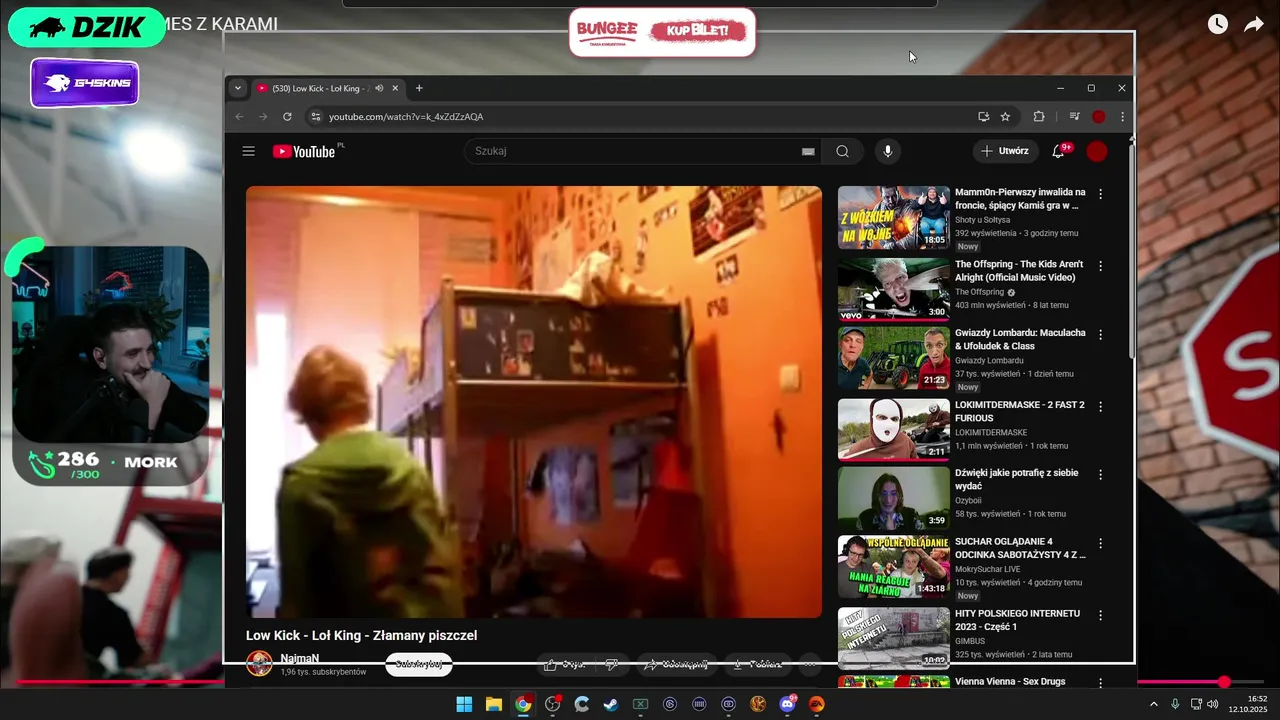Dislike the video with thumbs down
Viewport: 1280px width, 720px height.
tap(612, 664)
